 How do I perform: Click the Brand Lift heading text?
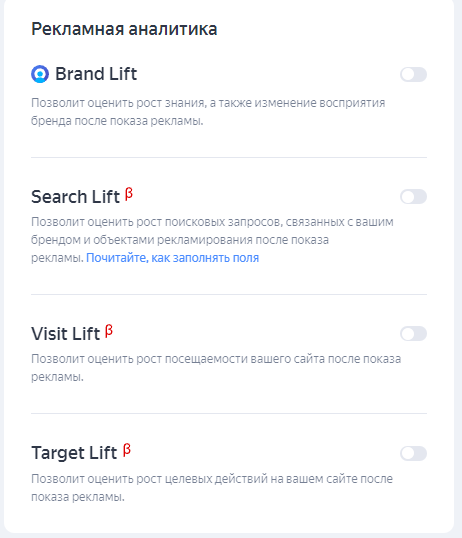[96, 74]
